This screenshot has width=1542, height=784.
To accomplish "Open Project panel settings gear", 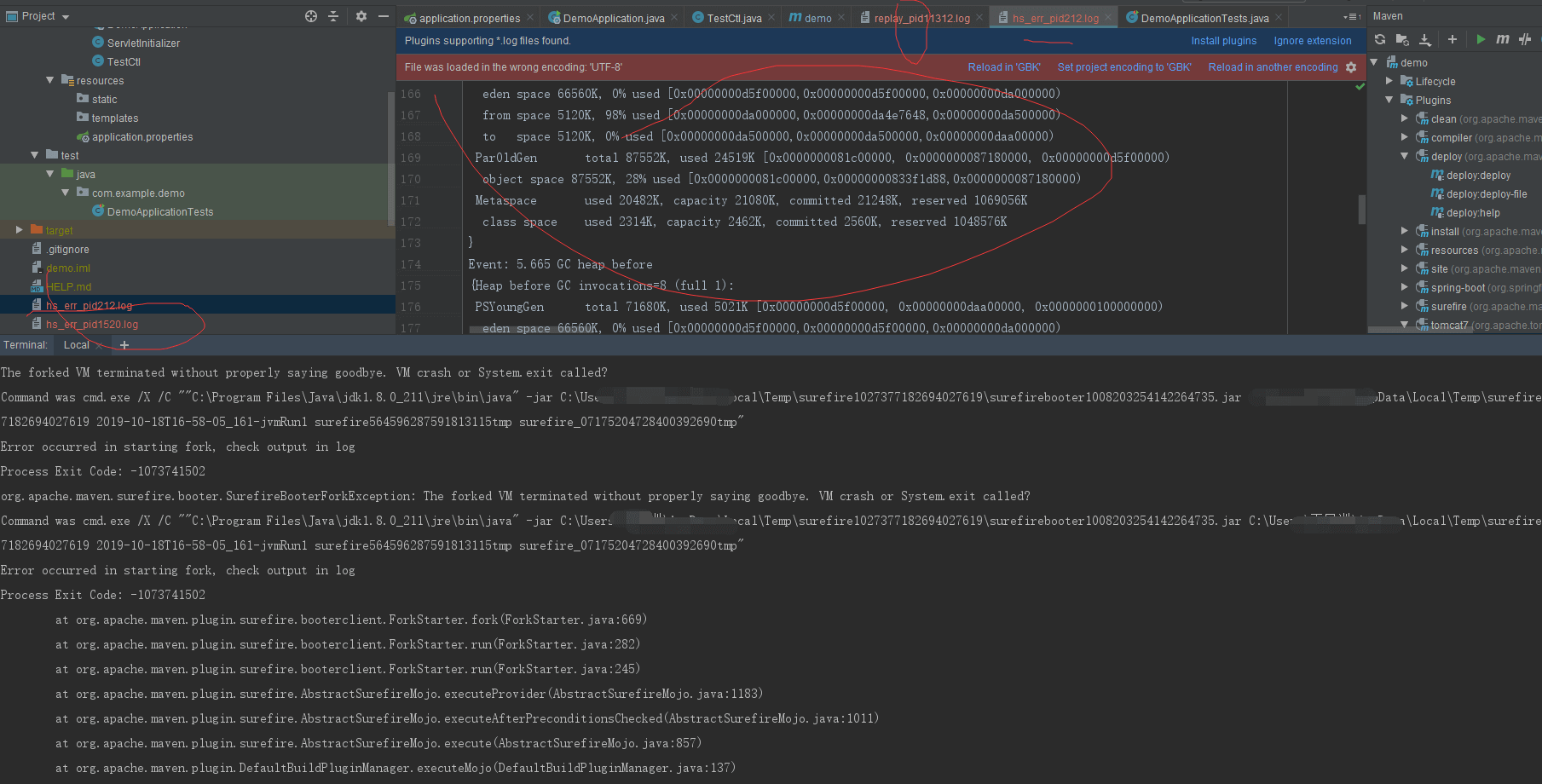I will click(x=361, y=16).
